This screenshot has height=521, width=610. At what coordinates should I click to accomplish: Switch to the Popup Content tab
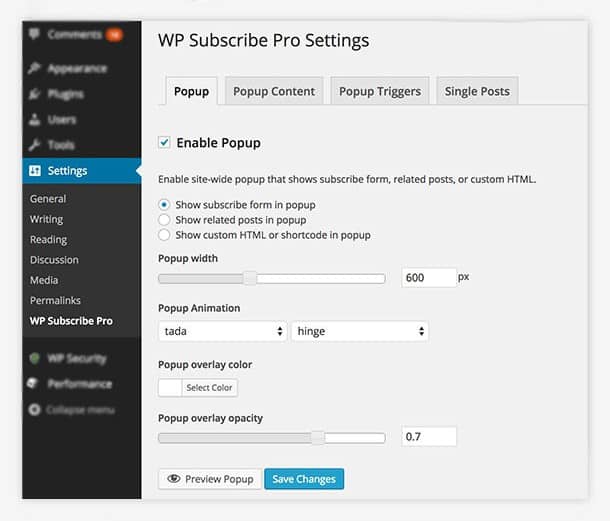coord(273,91)
